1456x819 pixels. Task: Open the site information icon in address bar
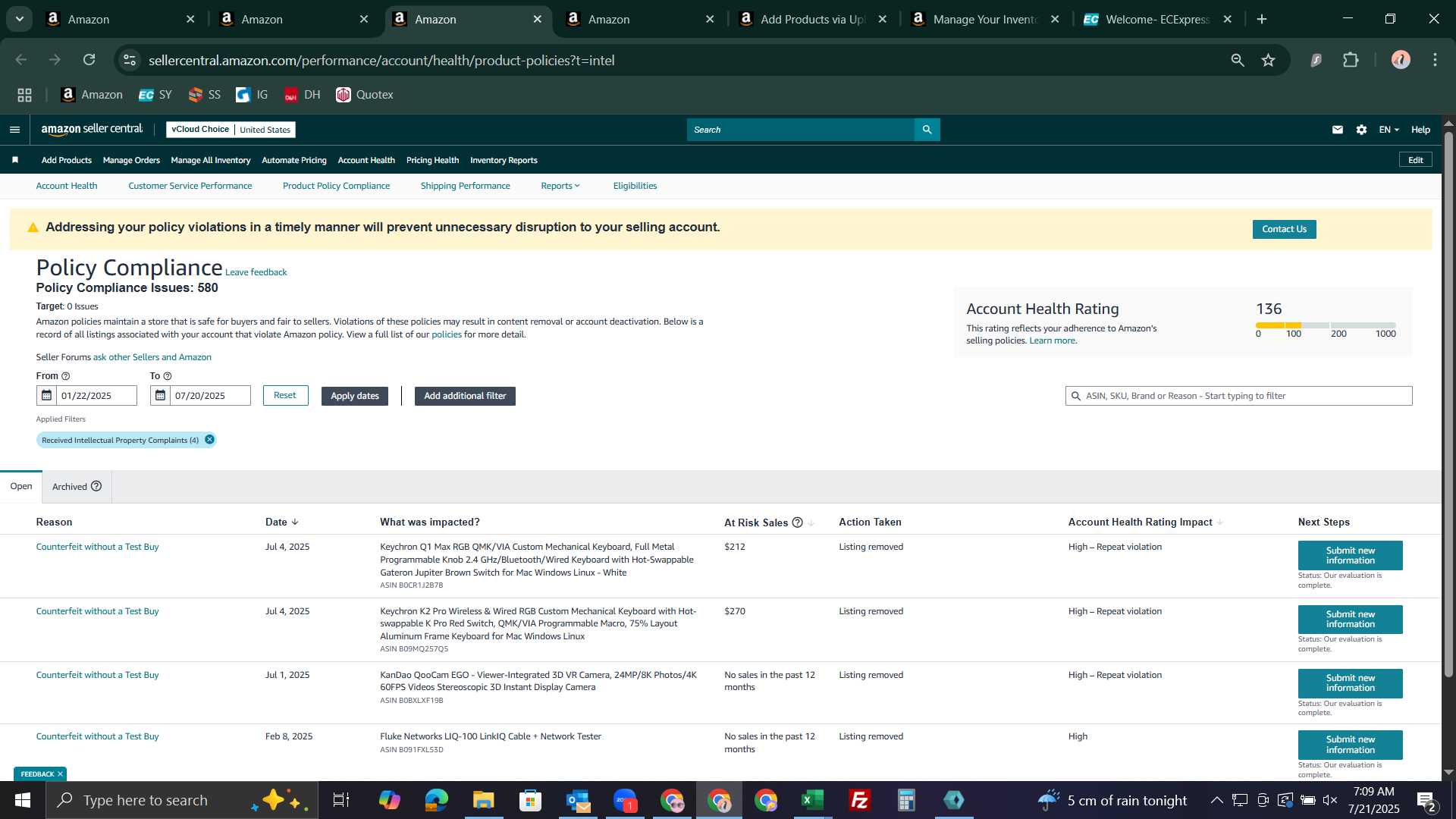point(130,60)
